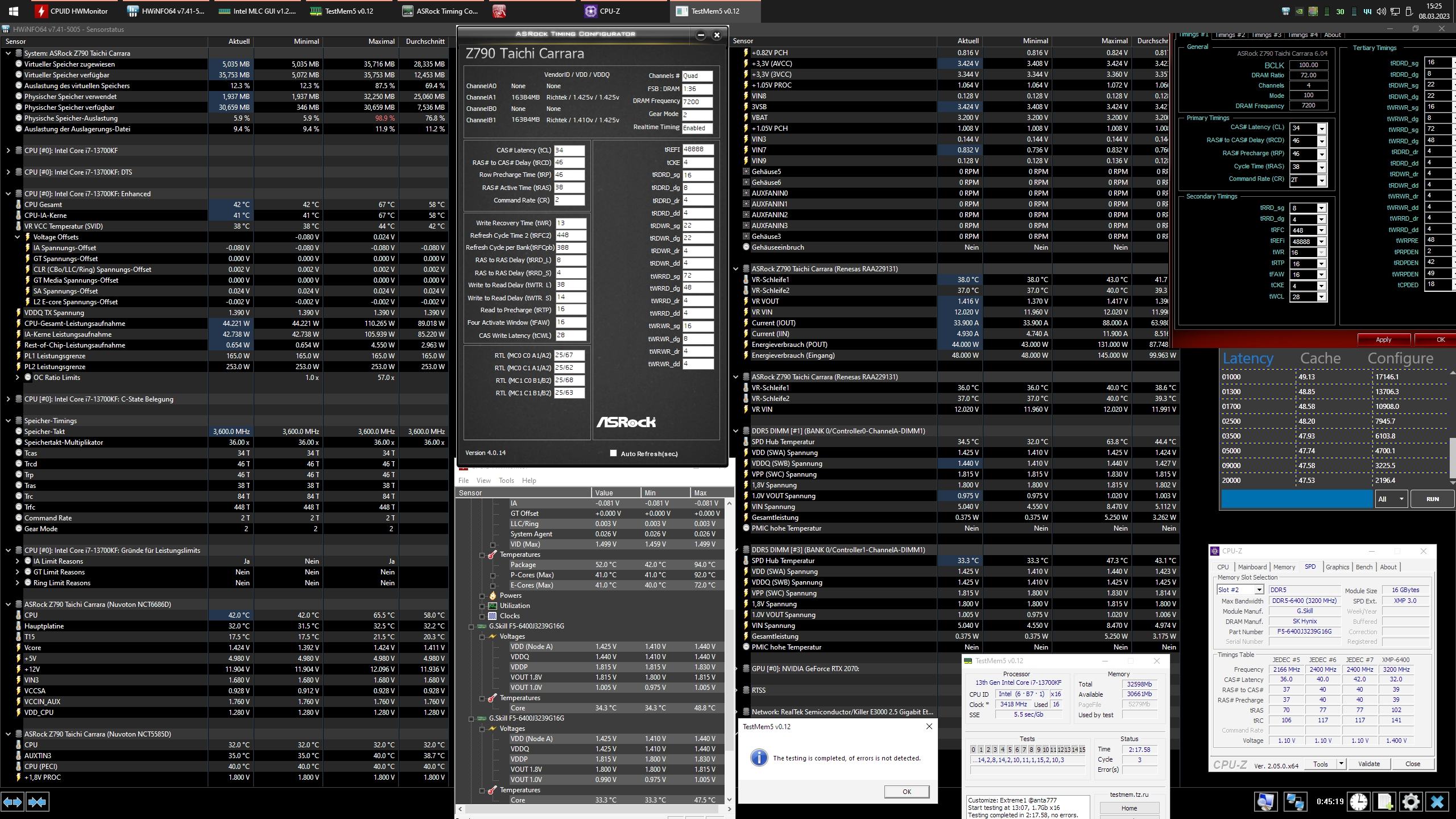The height and width of the screenshot is (819, 1456).
Task: Click the expand columns left-right arrows icon
Action: click(x=13, y=802)
